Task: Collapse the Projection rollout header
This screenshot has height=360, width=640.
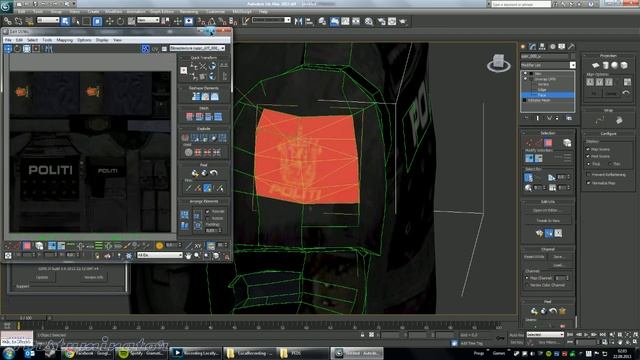Action: coord(608,56)
